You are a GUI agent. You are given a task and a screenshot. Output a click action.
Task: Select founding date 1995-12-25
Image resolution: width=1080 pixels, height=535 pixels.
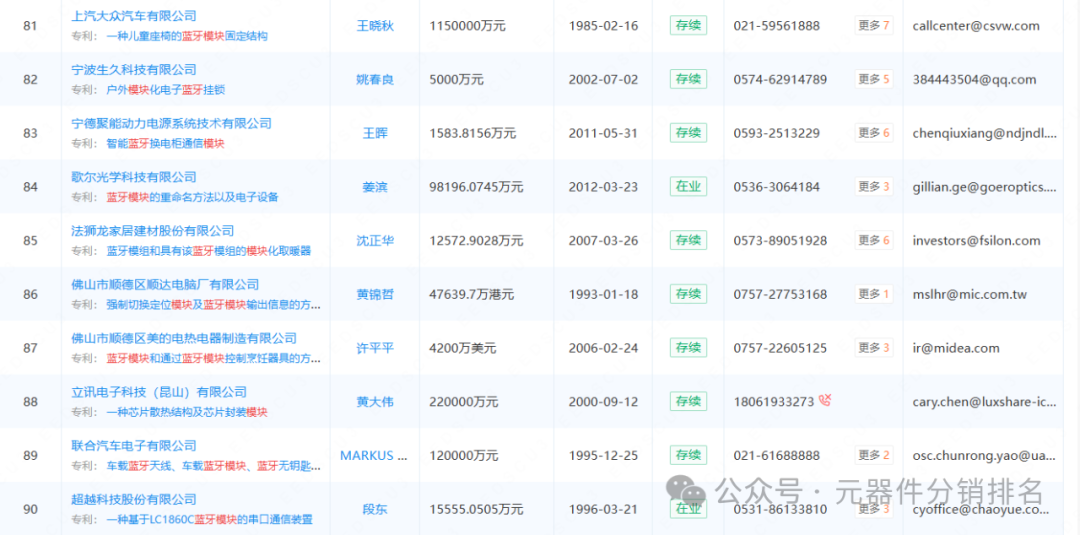[603, 456]
